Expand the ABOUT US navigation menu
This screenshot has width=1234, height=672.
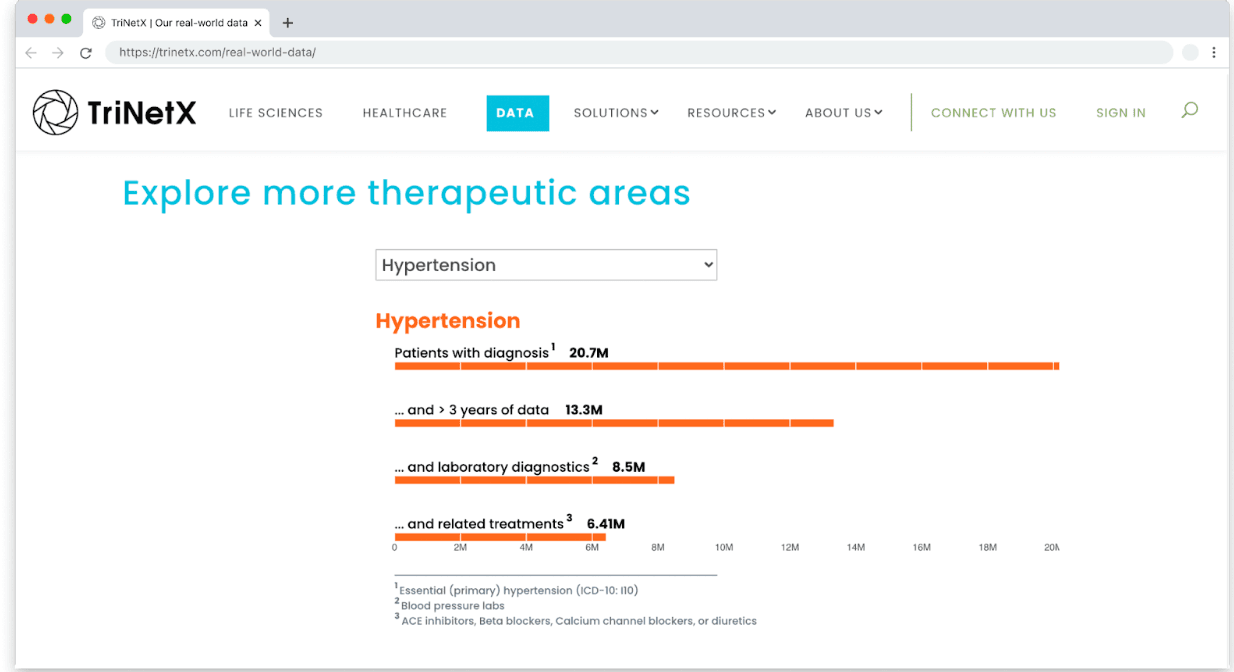pyautogui.click(x=843, y=112)
